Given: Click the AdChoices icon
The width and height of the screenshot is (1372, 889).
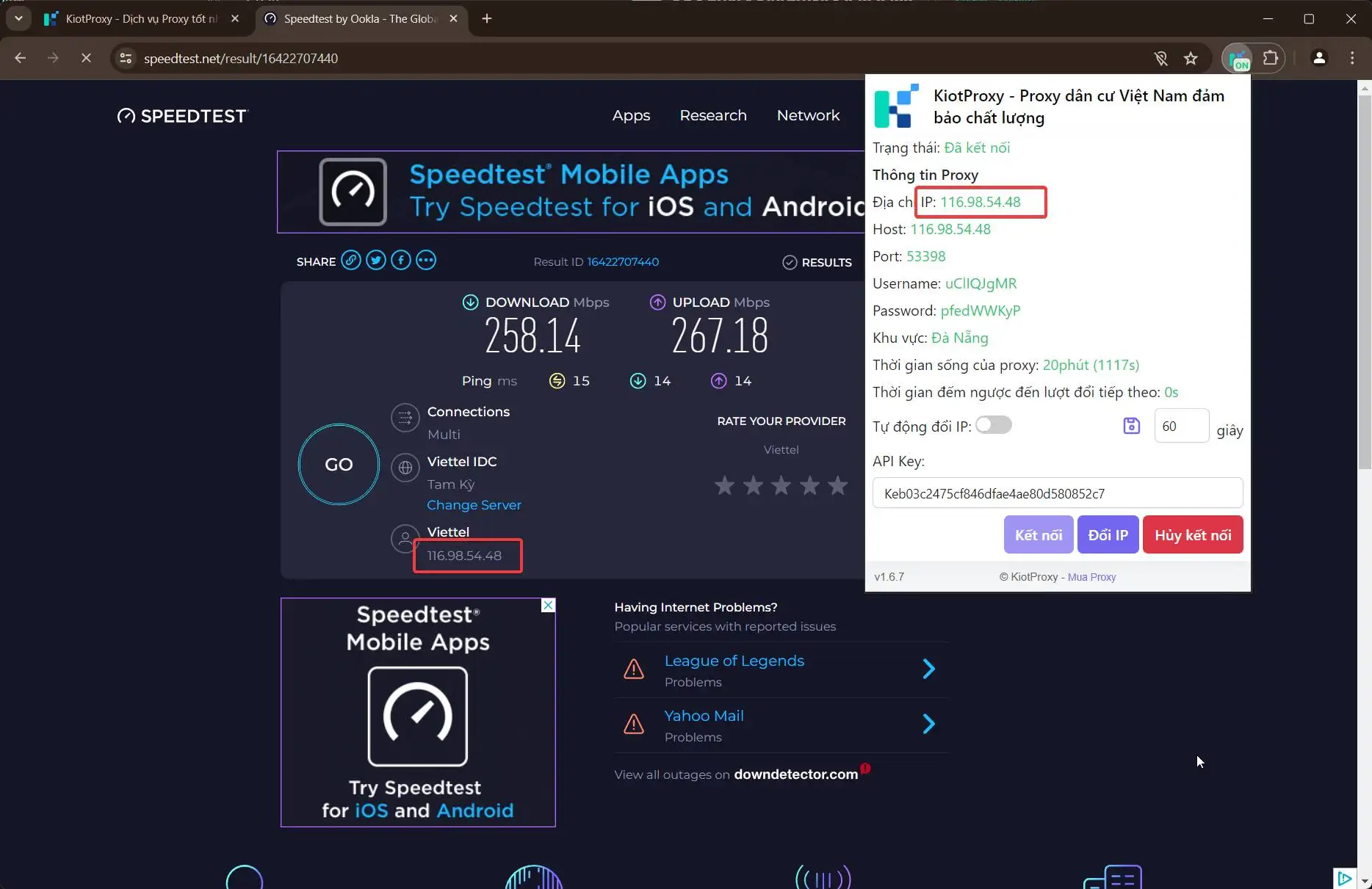Looking at the screenshot, I should [1345, 878].
